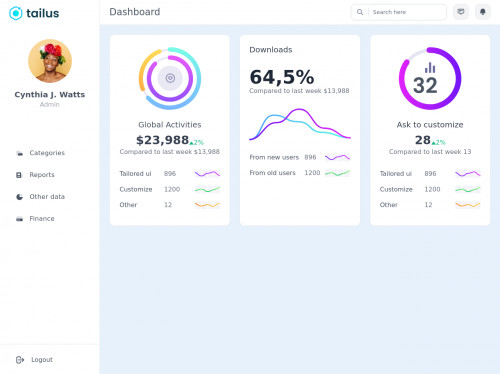
Task: Click the number 28 in Ask to customize
Action: (423, 140)
